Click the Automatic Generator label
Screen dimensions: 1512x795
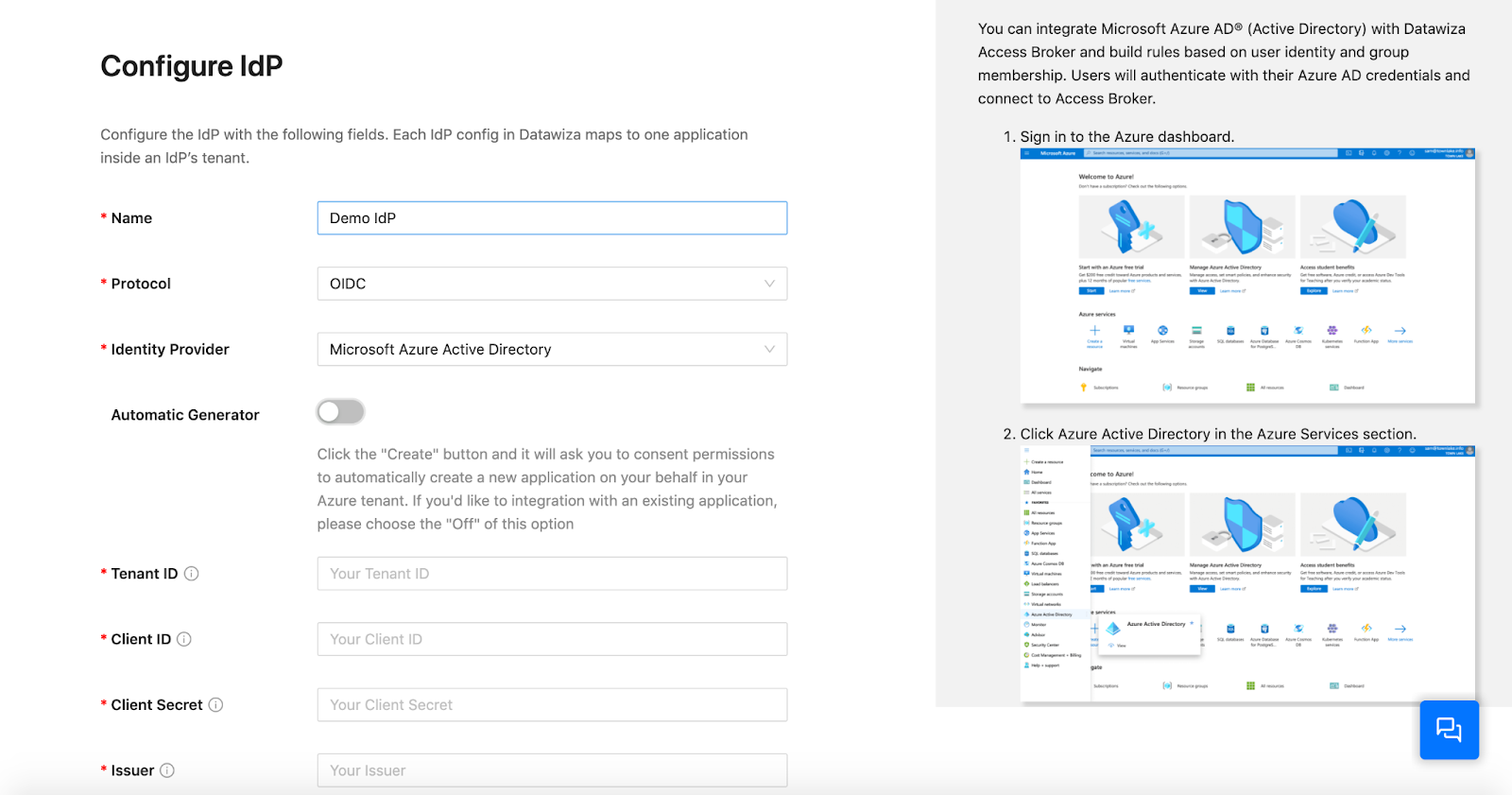pyautogui.click(x=185, y=415)
